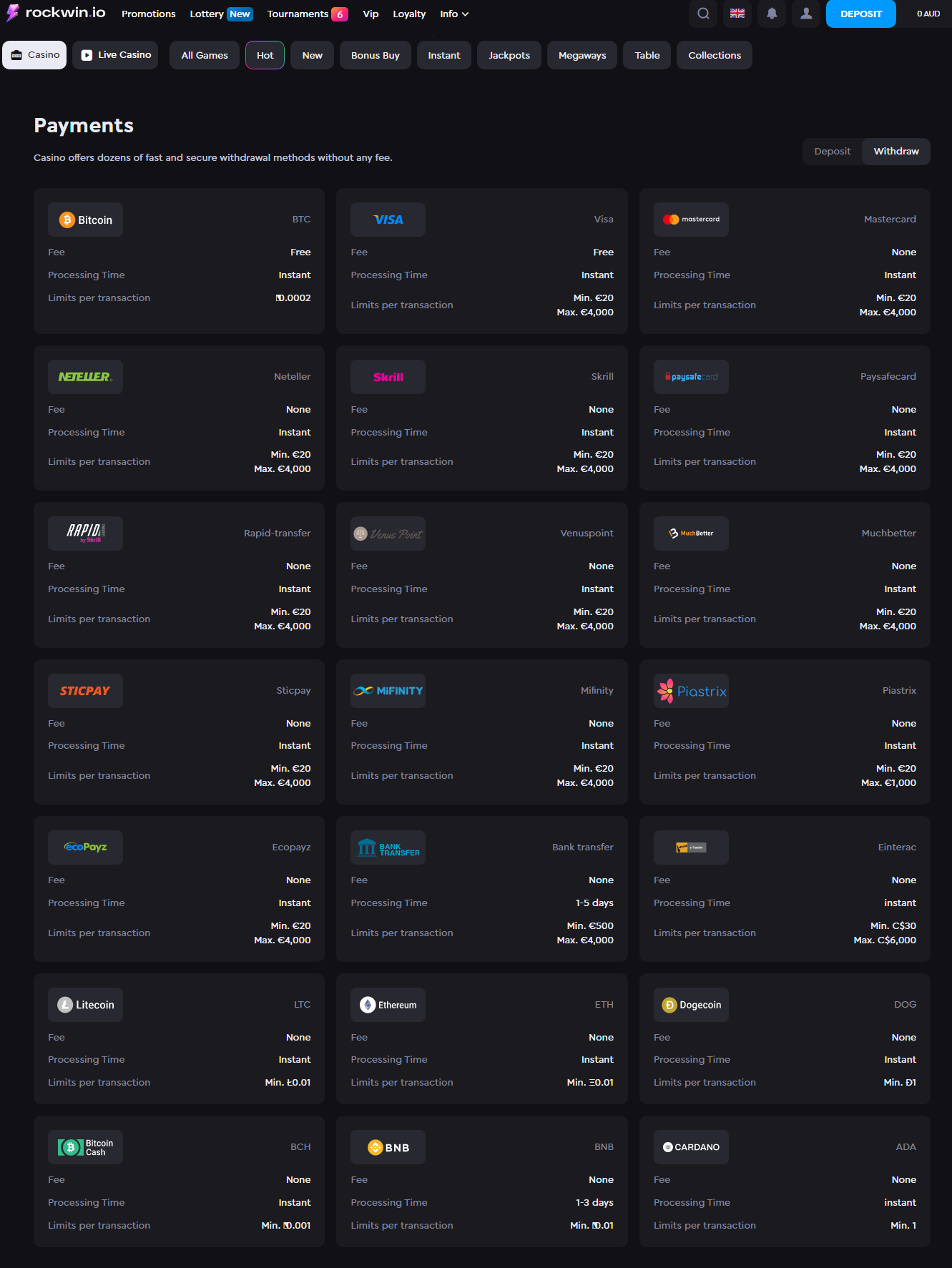Click the Venus Point logo
Screen dimensions: 952x1268
coord(388,534)
